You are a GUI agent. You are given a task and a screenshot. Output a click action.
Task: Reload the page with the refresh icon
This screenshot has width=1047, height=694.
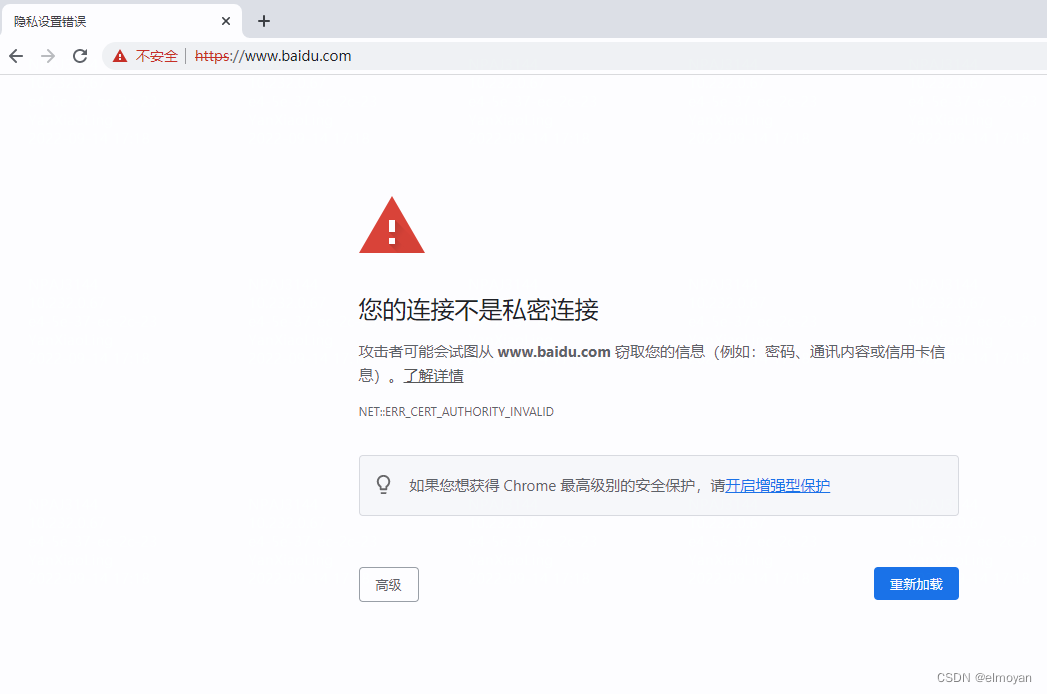80,56
